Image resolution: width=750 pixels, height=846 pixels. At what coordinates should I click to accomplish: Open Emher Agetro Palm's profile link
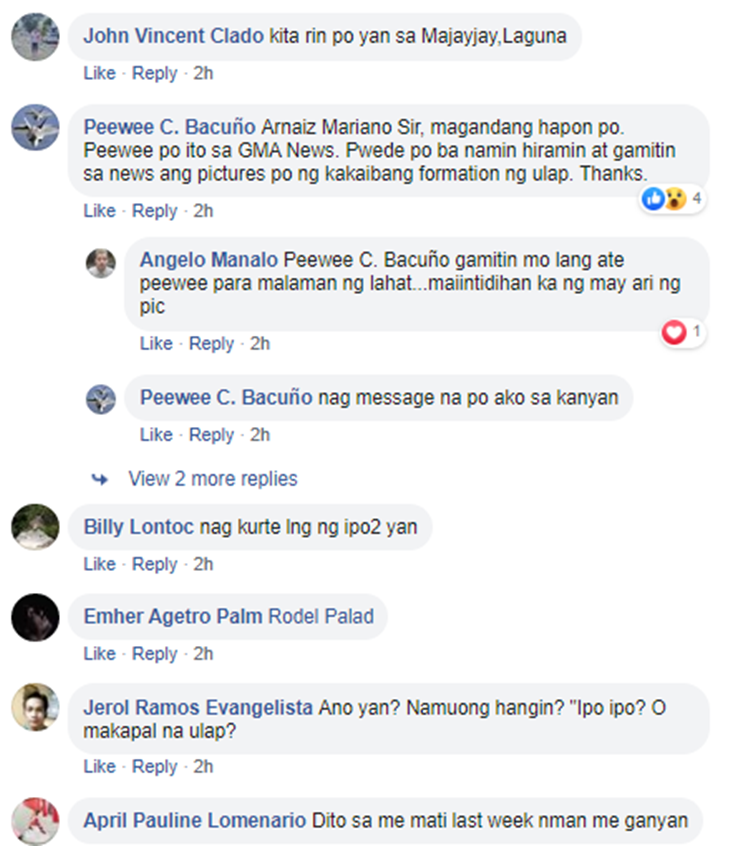(173, 616)
